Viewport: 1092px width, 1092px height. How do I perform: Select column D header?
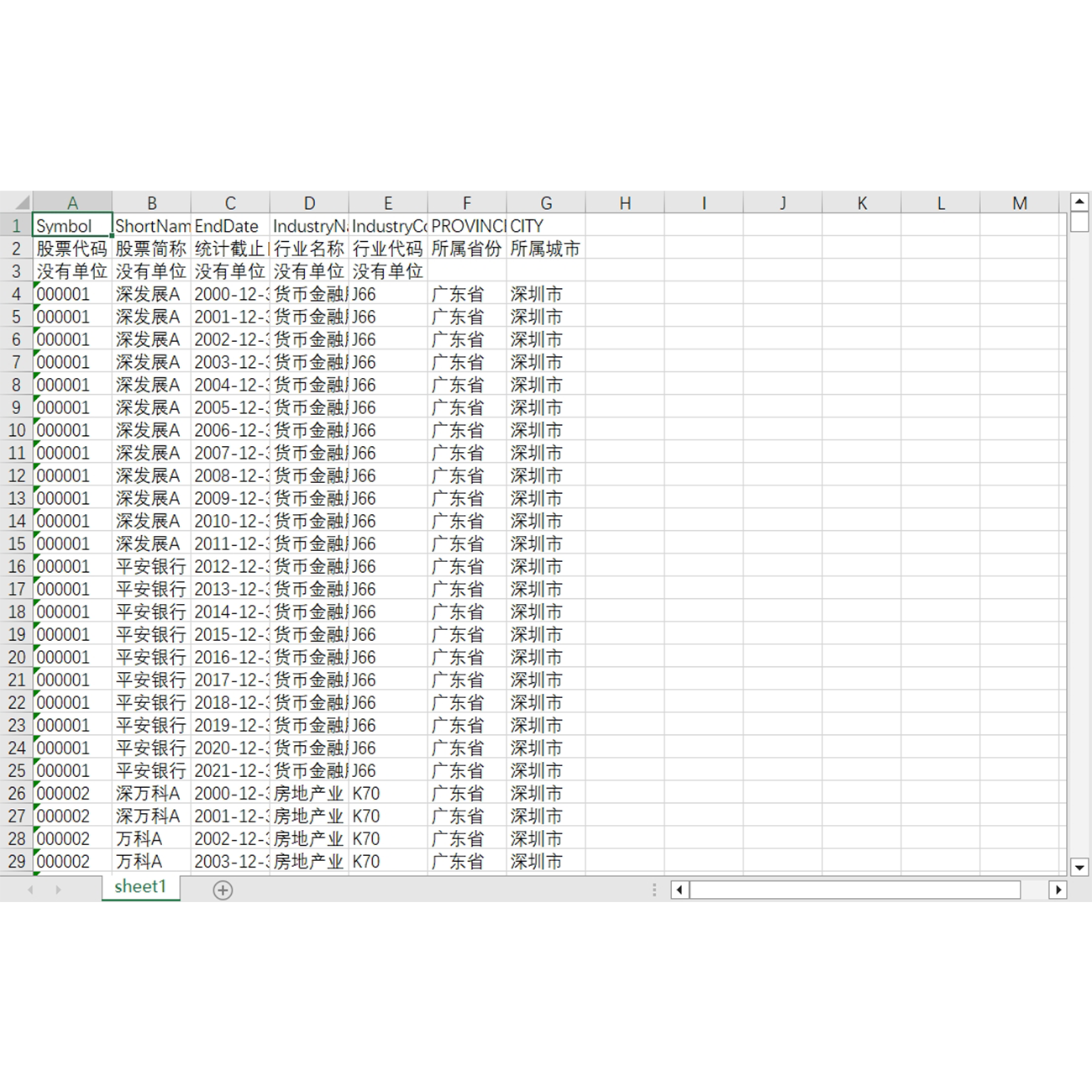309,203
